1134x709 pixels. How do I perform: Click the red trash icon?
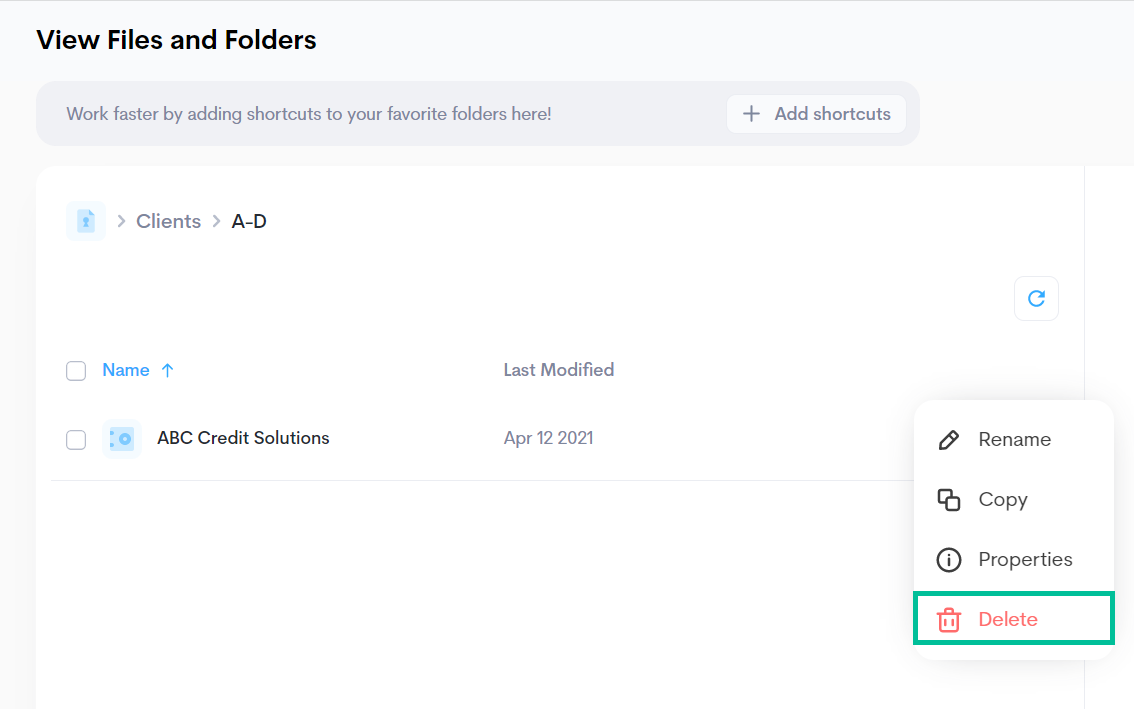948,620
